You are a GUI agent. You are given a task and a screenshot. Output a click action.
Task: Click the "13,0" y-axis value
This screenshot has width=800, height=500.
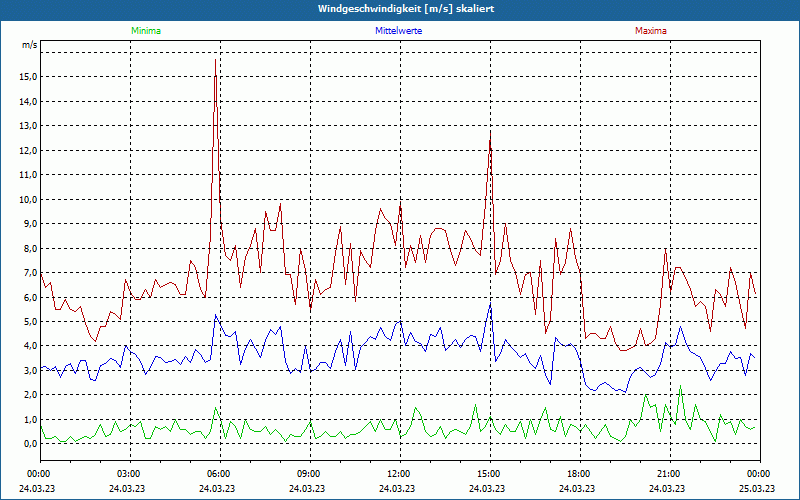(x=29, y=126)
